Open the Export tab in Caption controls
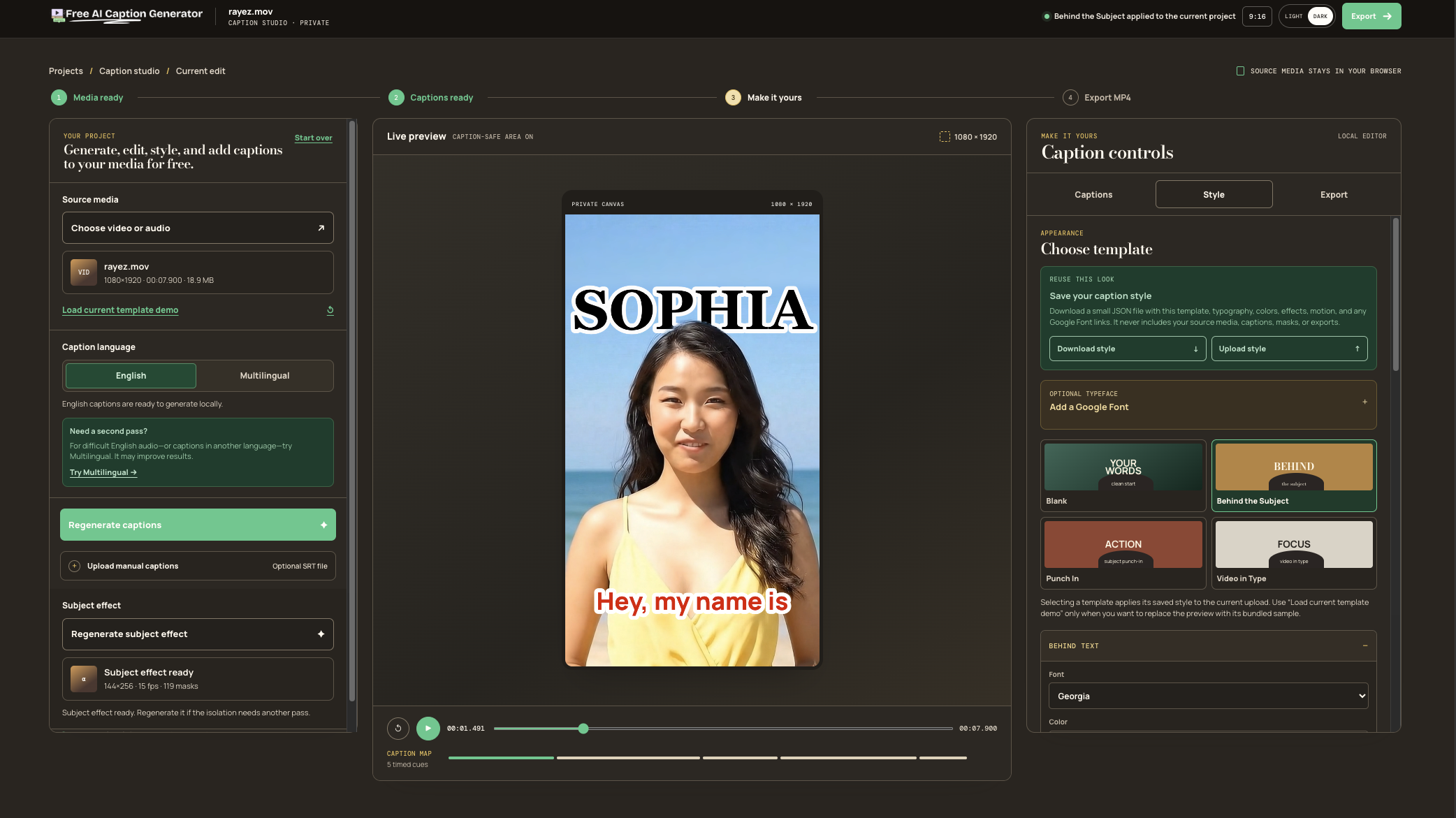 click(1334, 194)
